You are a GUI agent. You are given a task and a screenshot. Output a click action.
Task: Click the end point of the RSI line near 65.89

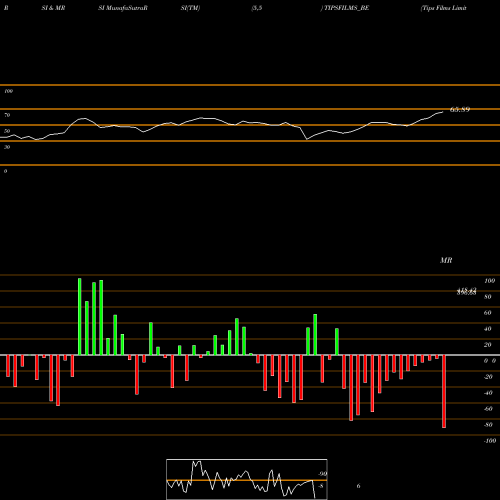[443, 112]
